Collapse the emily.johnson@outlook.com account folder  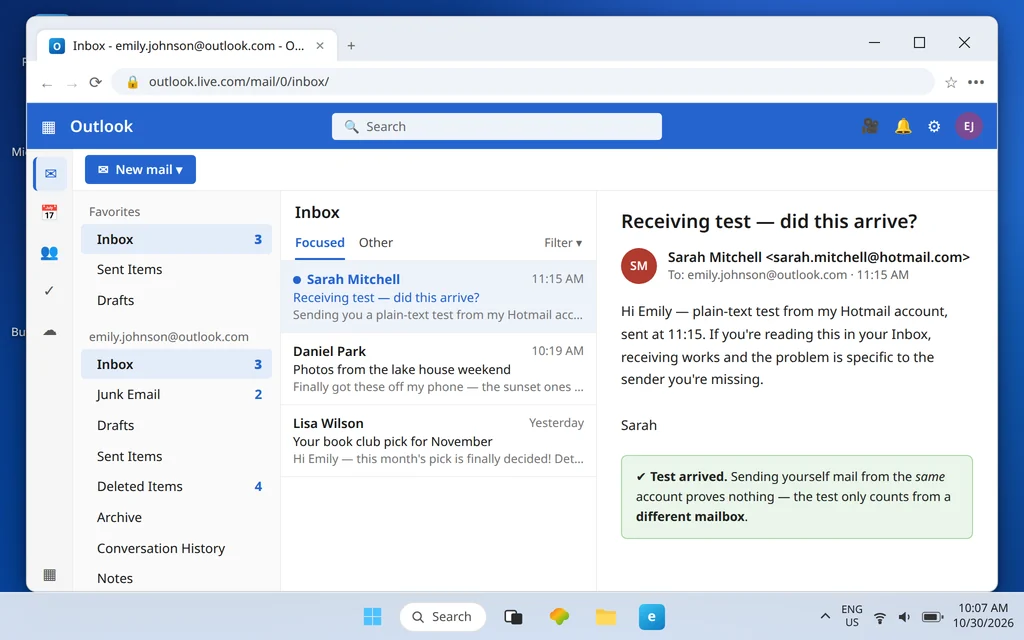[168, 337]
